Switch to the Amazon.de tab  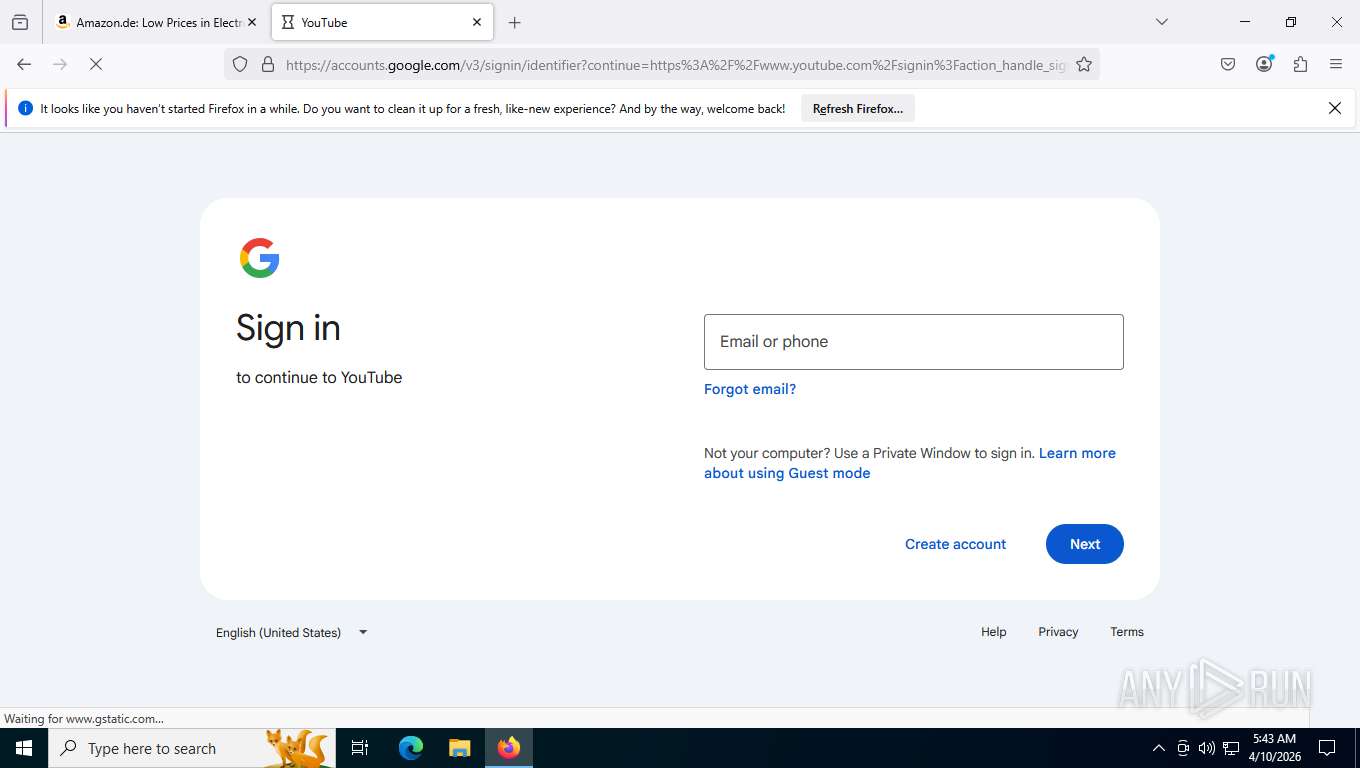pos(158,22)
